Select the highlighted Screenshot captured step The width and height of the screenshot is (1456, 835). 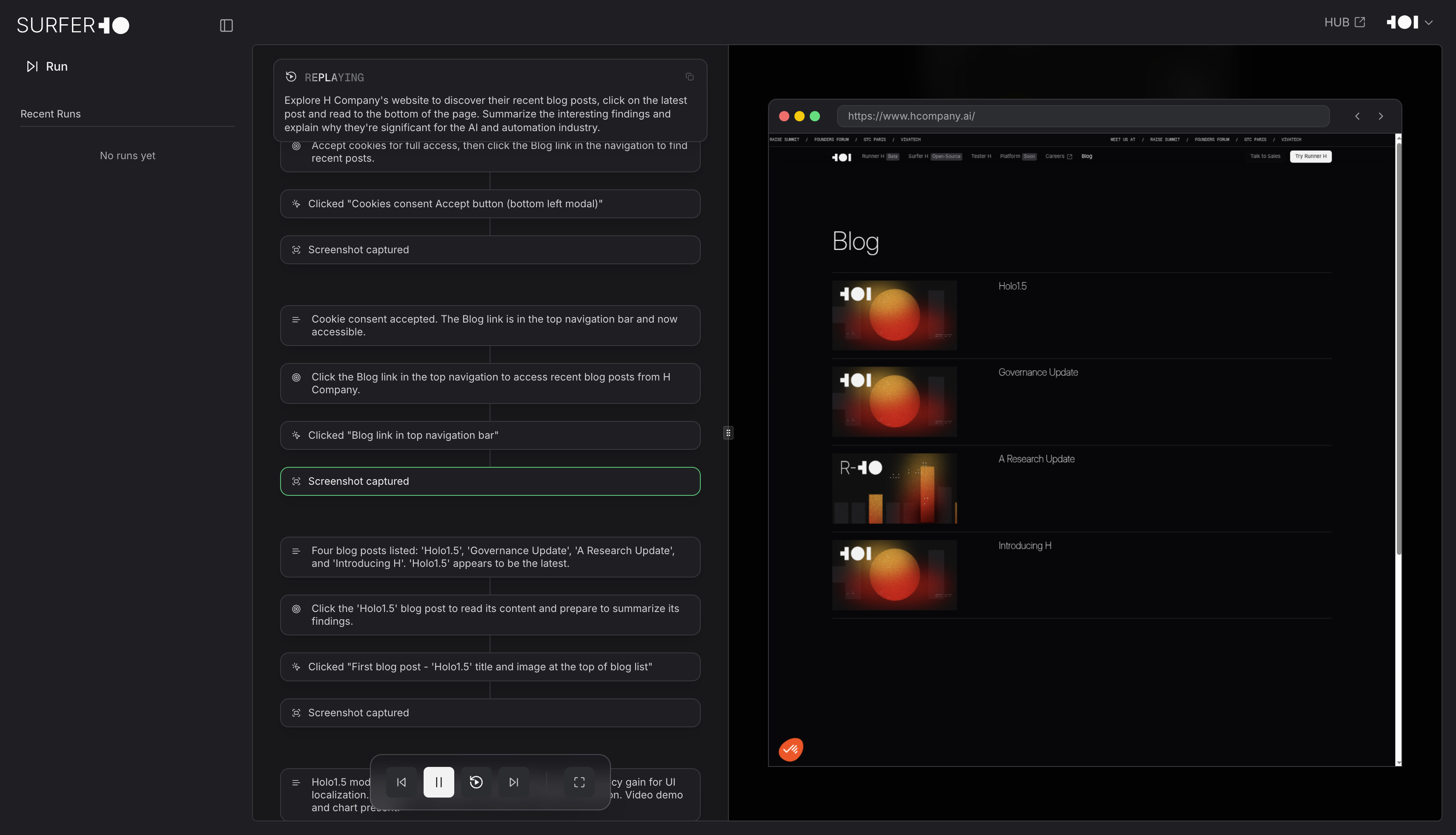(x=490, y=481)
